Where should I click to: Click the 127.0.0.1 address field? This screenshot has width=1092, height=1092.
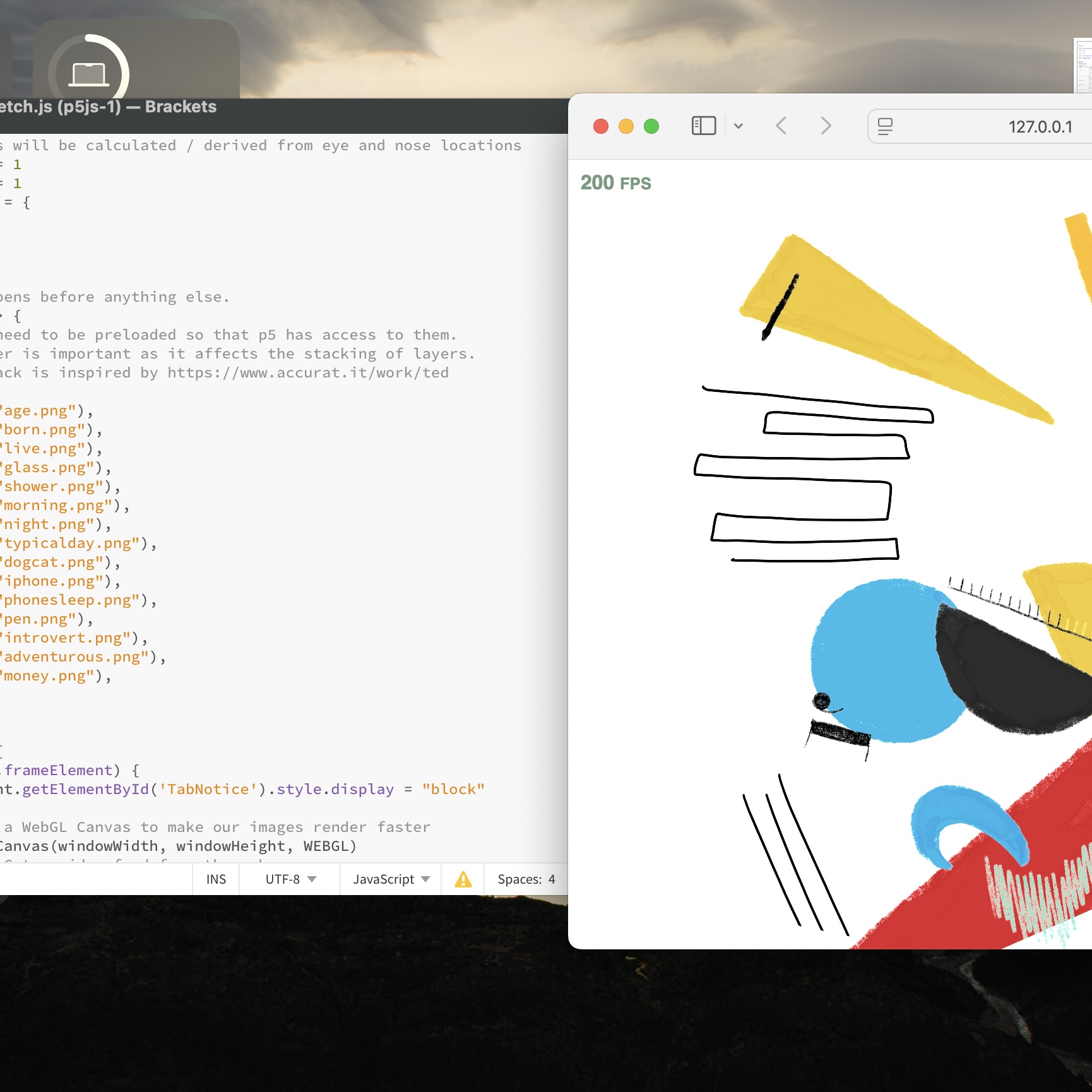point(1042,126)
